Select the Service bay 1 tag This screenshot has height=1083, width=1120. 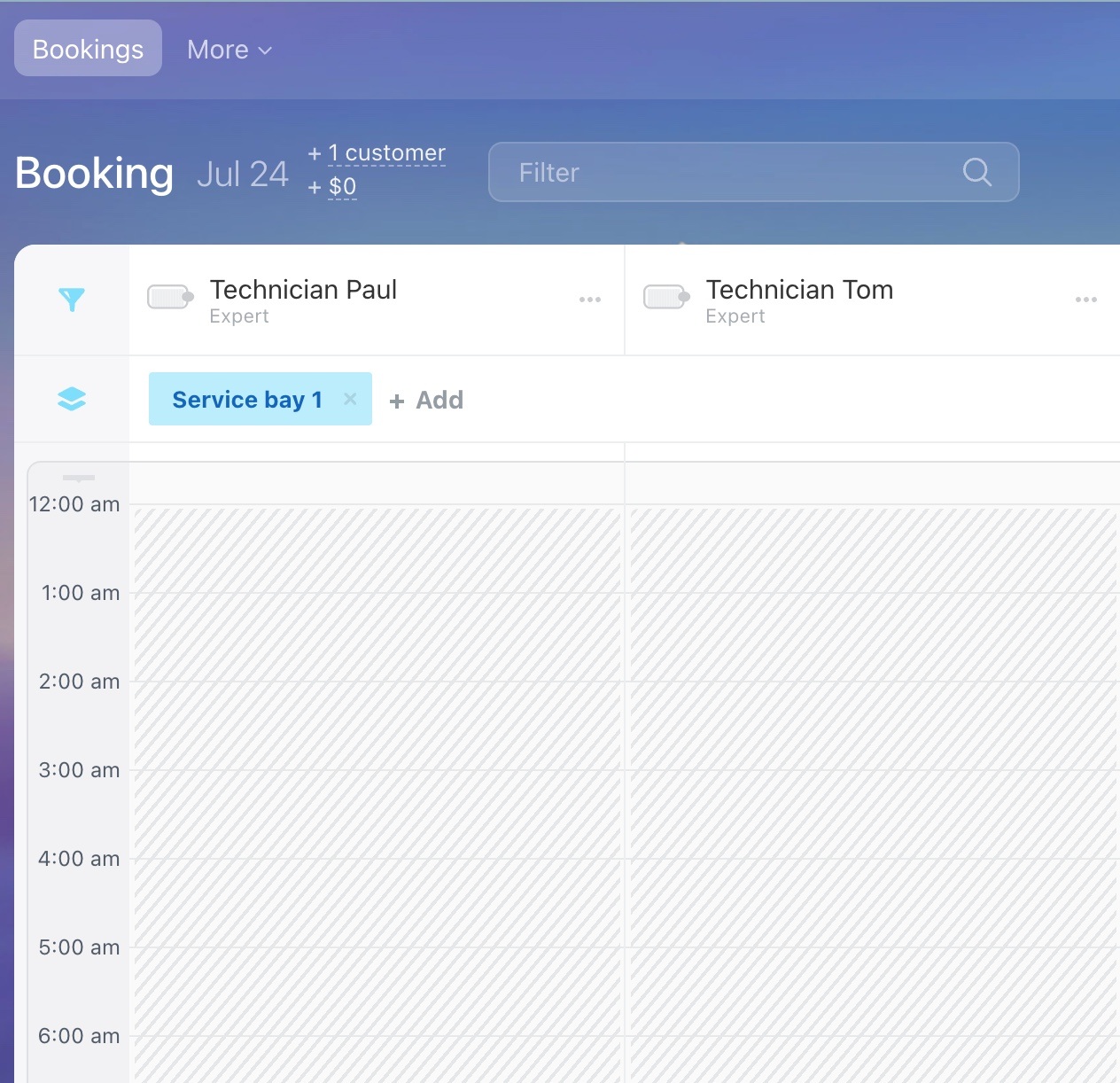246,400
